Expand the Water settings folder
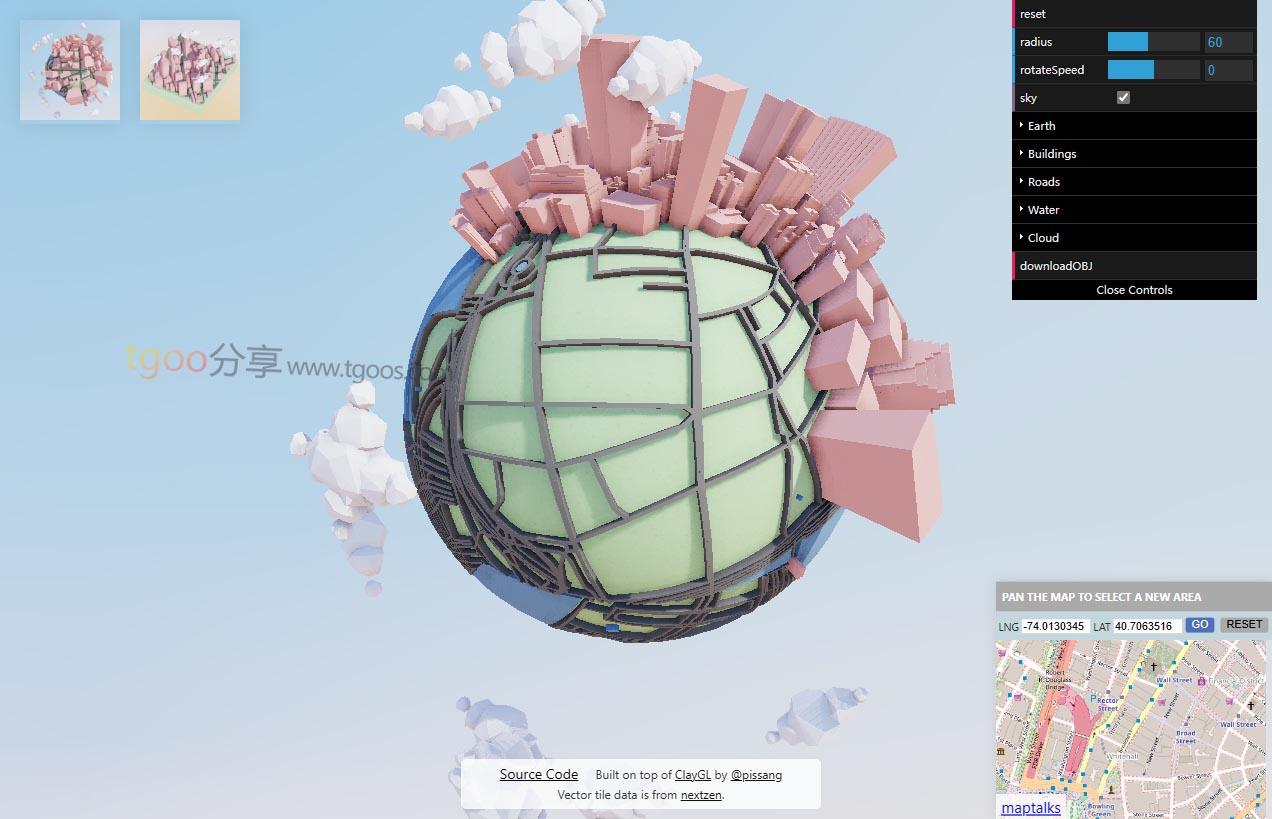Screen dimensions: 1272x819 (1043, 210)
